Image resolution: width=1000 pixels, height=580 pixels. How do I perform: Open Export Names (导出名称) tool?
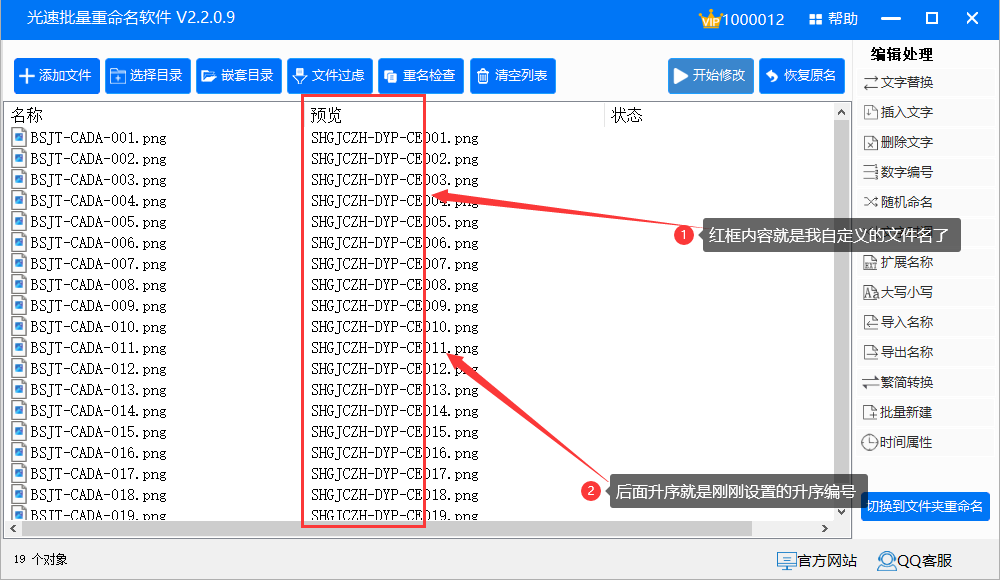(899, 352)
